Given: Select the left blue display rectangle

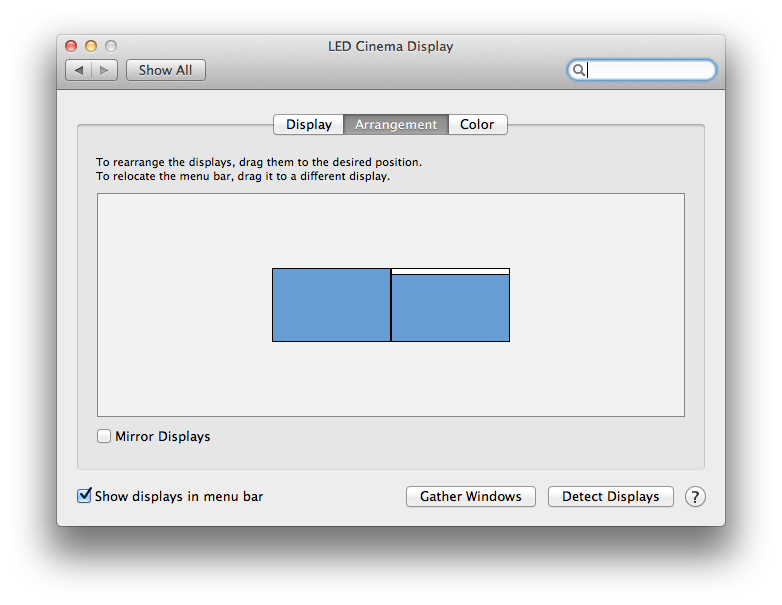Looking at the screenshot, I should tap(331, 305).
